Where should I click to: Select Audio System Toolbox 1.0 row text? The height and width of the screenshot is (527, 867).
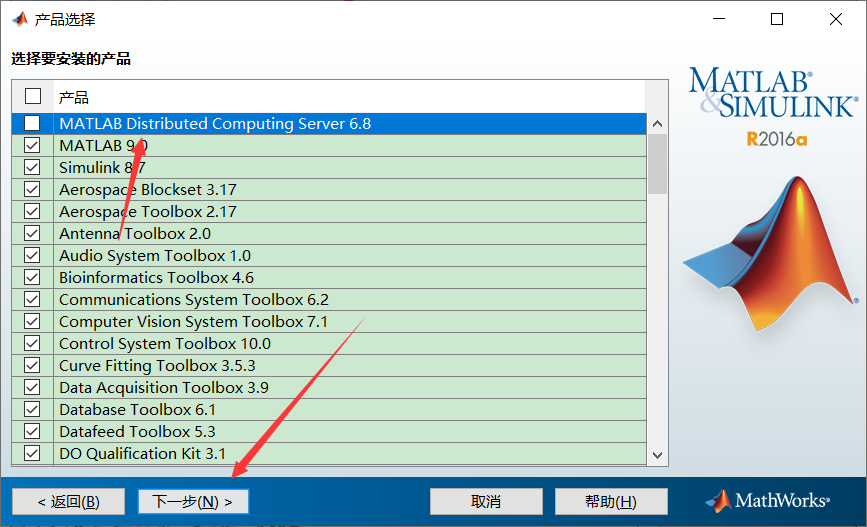click(x=155, y=255)
